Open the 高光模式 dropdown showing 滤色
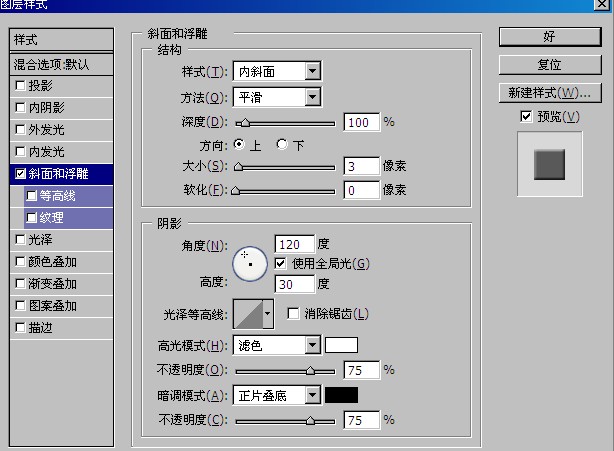This screenshot has height=451, width=614. point(277,345)
